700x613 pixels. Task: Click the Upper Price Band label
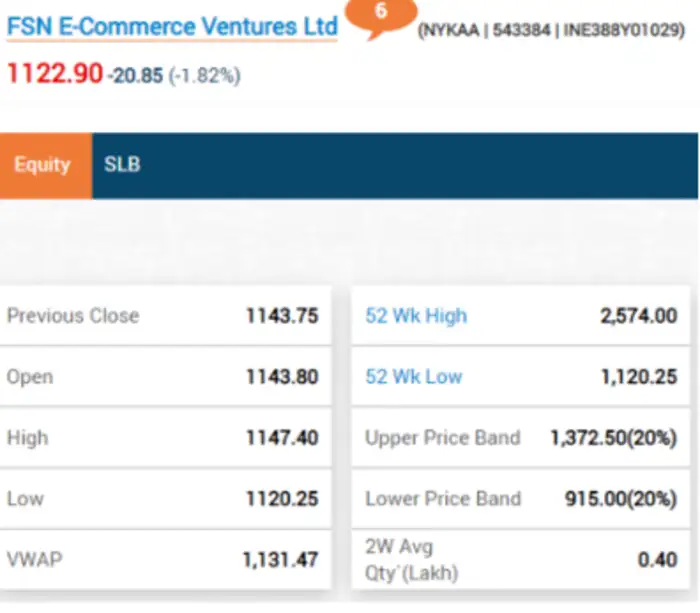point(443,438)
